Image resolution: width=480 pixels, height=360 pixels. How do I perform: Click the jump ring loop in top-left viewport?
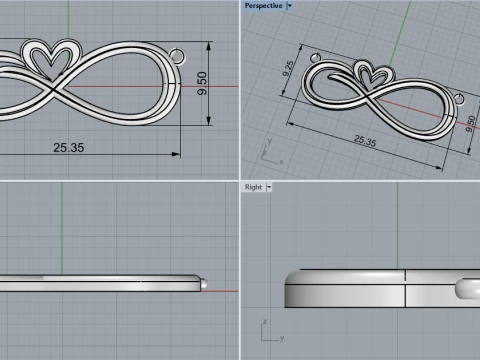click(177, 56)
